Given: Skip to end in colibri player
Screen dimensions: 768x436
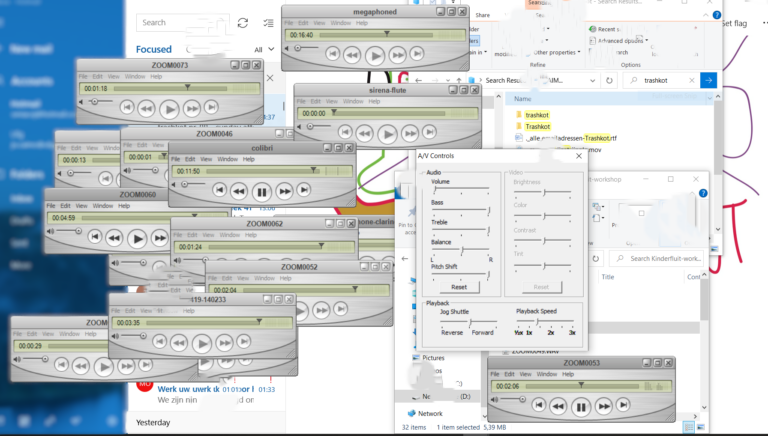Looking at the screenshot, I should coord(304,189).
